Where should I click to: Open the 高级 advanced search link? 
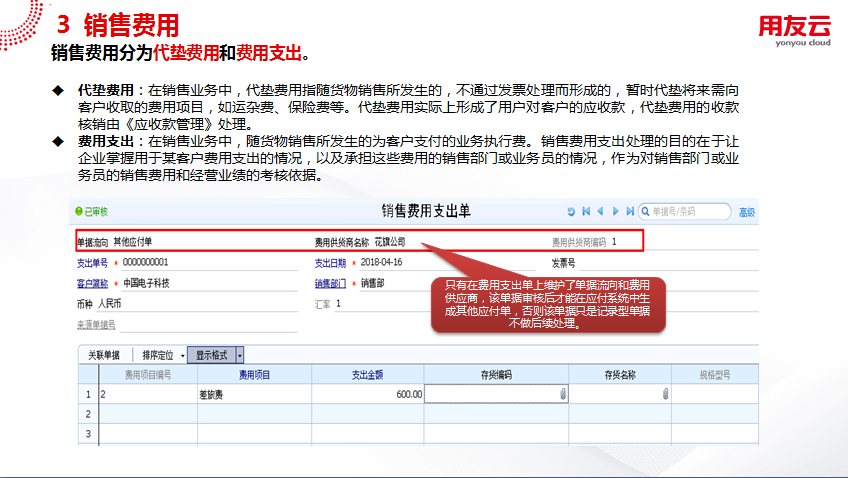point(747,213)
